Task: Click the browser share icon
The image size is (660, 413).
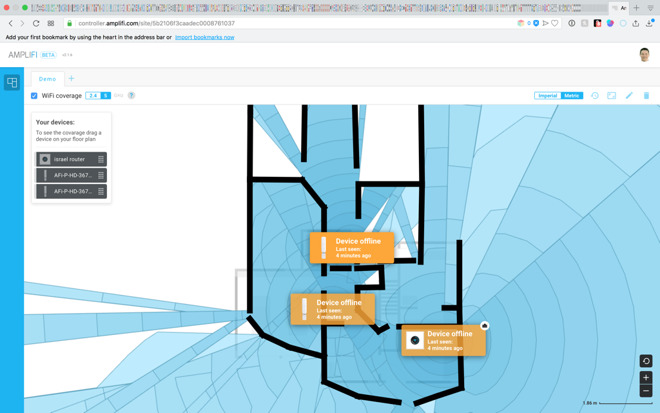Action: tap(636, 24)
